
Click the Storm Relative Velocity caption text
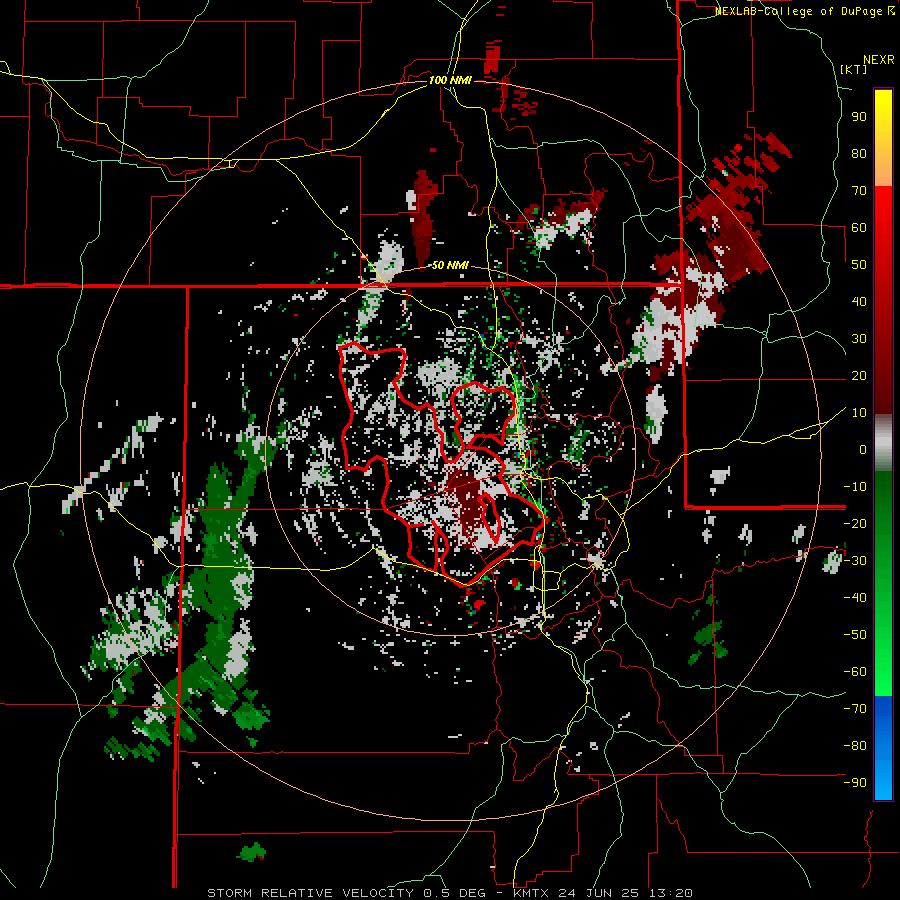pos(450,893)
